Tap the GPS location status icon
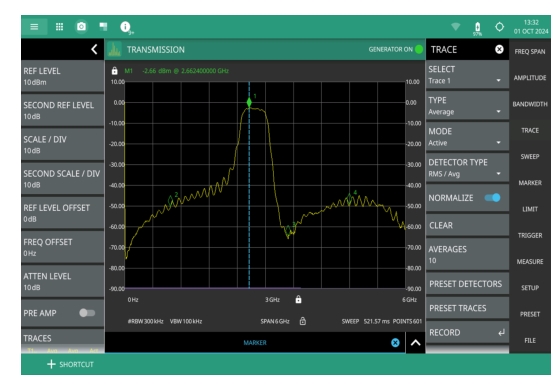 499,27
